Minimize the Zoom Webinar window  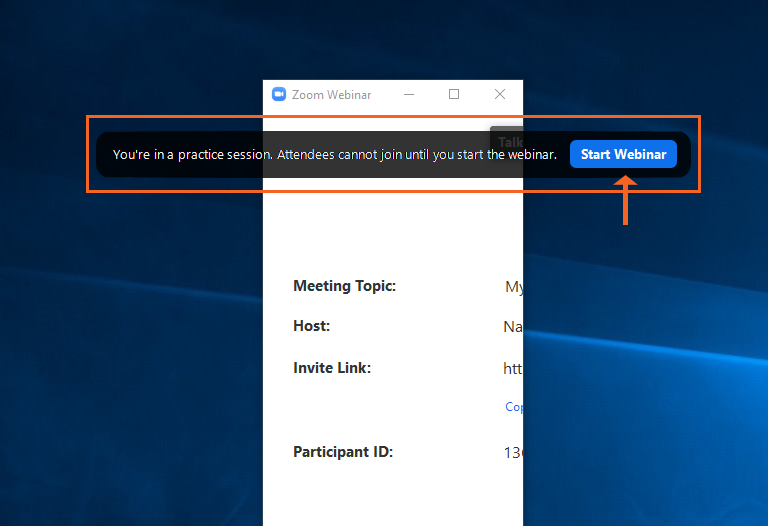[x=408, y=95]
